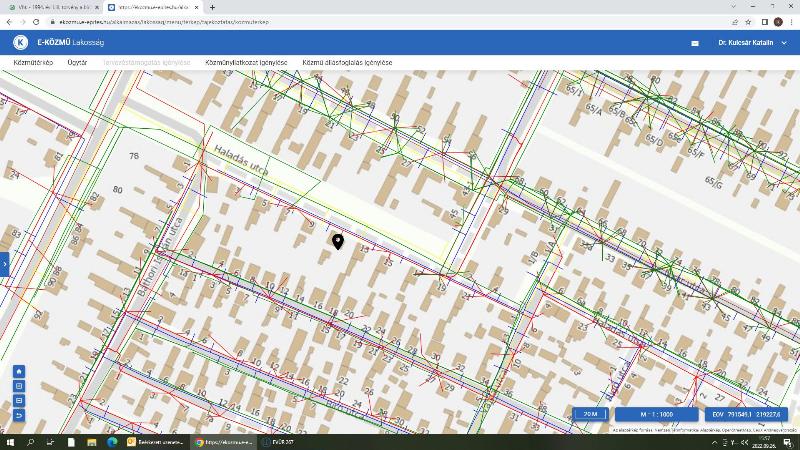The height and width of the screenshot is (450, 800).
Task: Expand the left side panel arrow tab
Action: click(x=5, y=264)
